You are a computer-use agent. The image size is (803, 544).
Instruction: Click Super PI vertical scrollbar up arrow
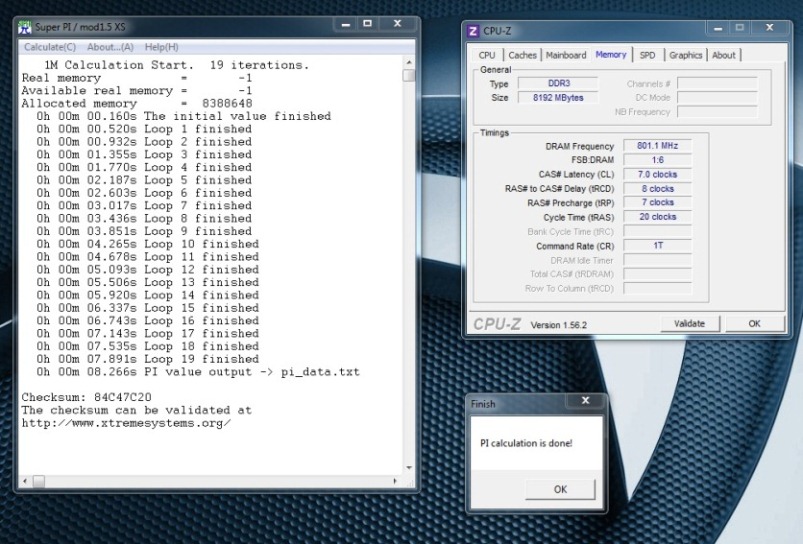click(x=409, y=62)
